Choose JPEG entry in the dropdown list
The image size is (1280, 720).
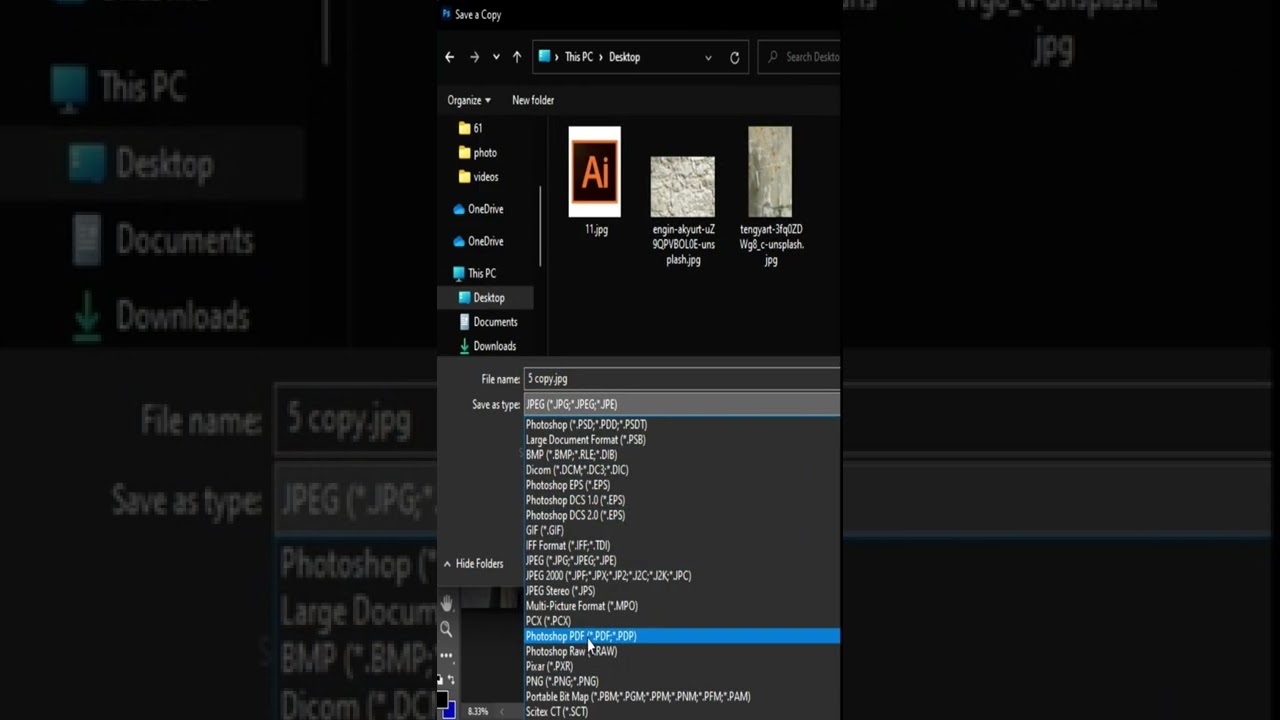coord(682,560)
